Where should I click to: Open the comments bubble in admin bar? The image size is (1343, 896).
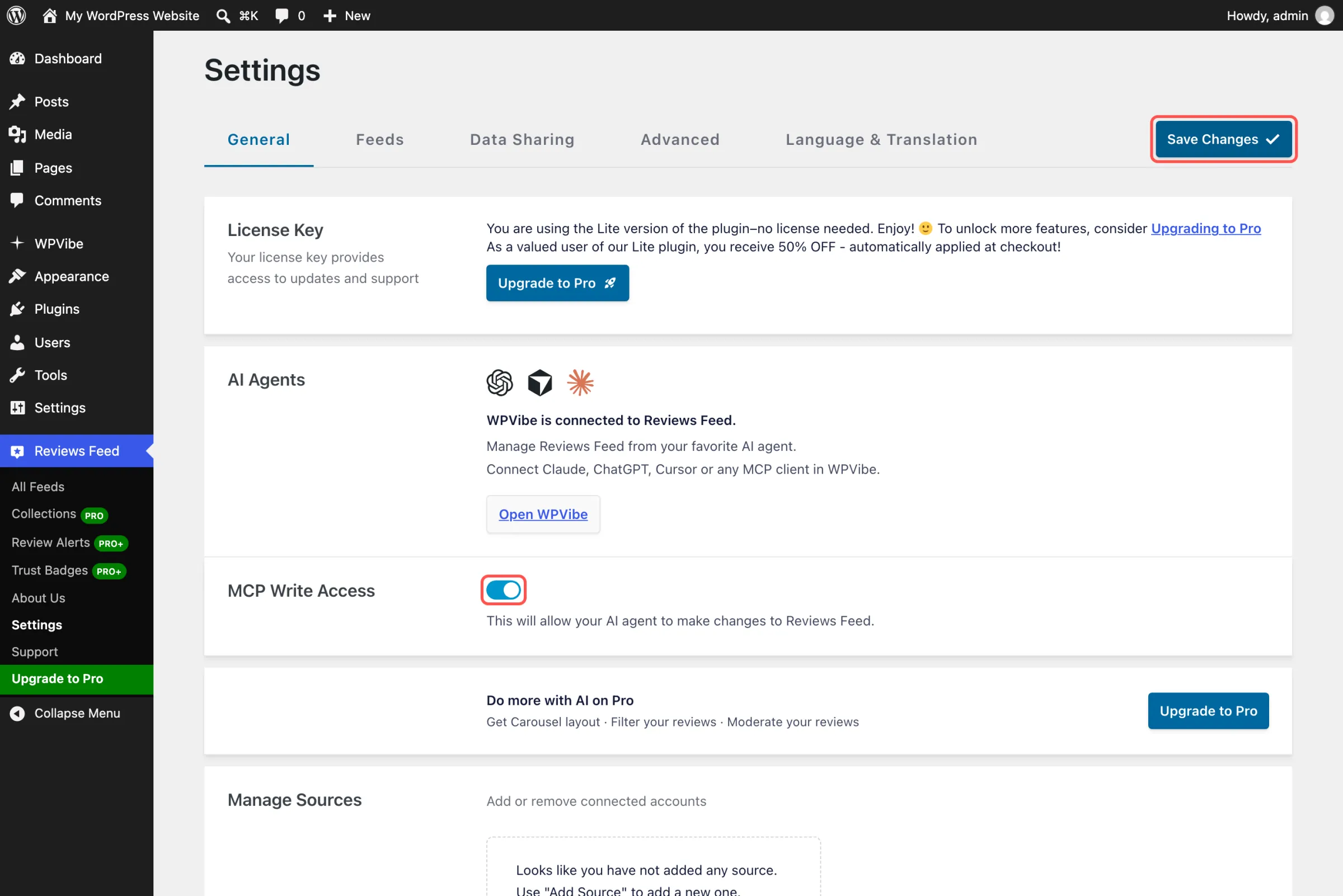[x=290, y=16]
